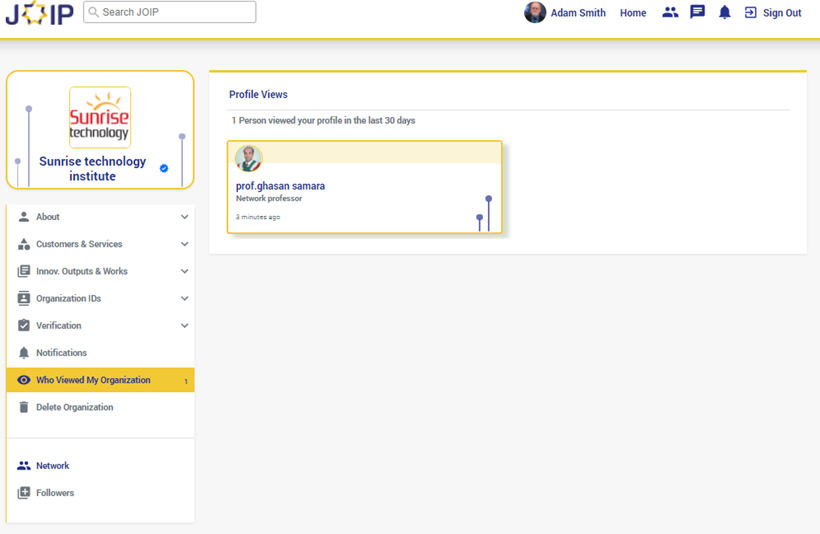
Task: Open Network in the sidebar
Action: [52, 466]
